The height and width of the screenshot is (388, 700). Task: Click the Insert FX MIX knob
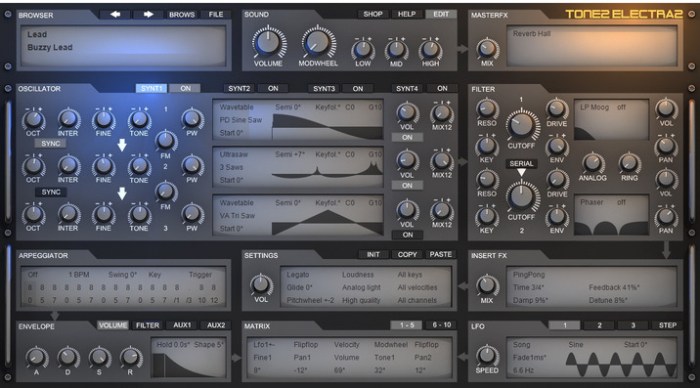point(487,285)
